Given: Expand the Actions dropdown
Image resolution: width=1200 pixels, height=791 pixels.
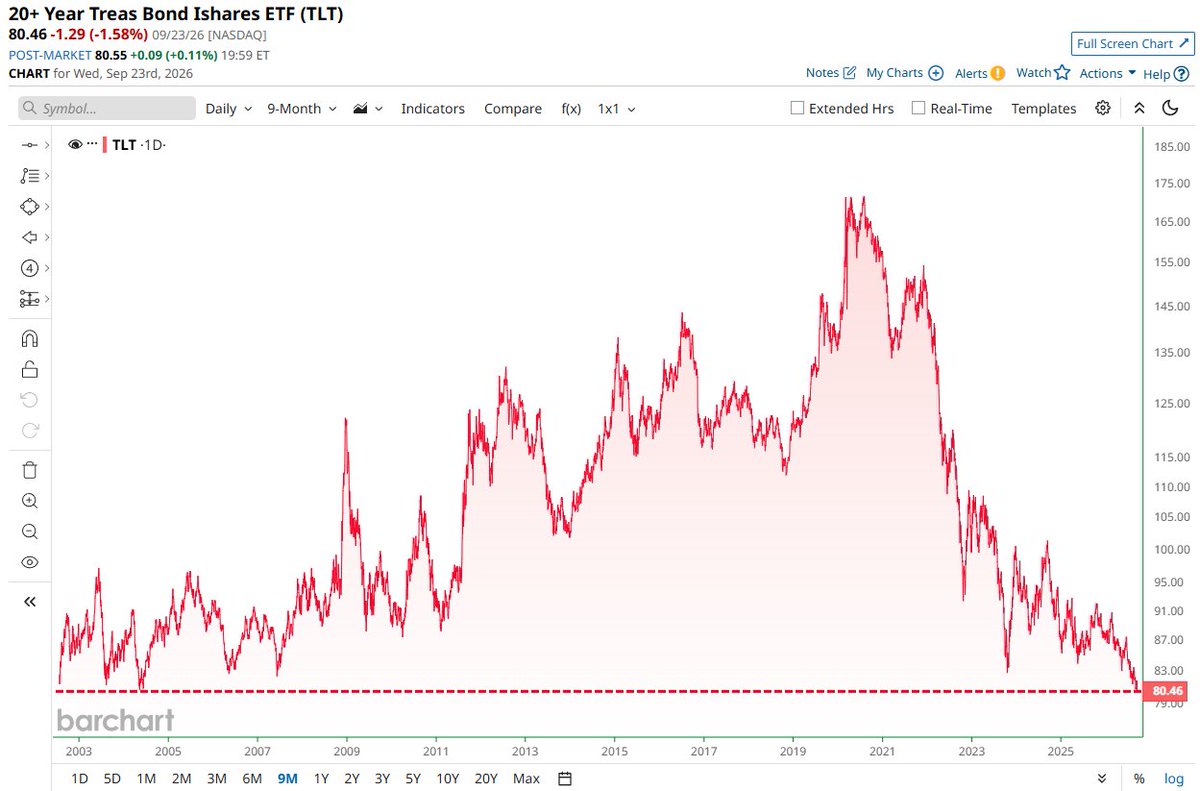Looking at the screenshot, I should 1108,73.
